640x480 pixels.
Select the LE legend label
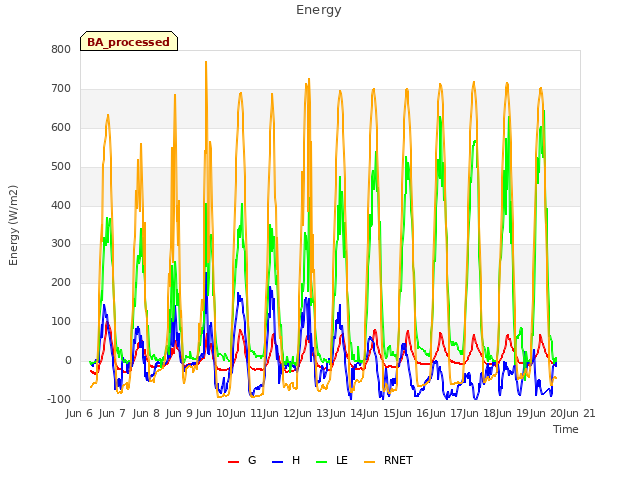342,460
